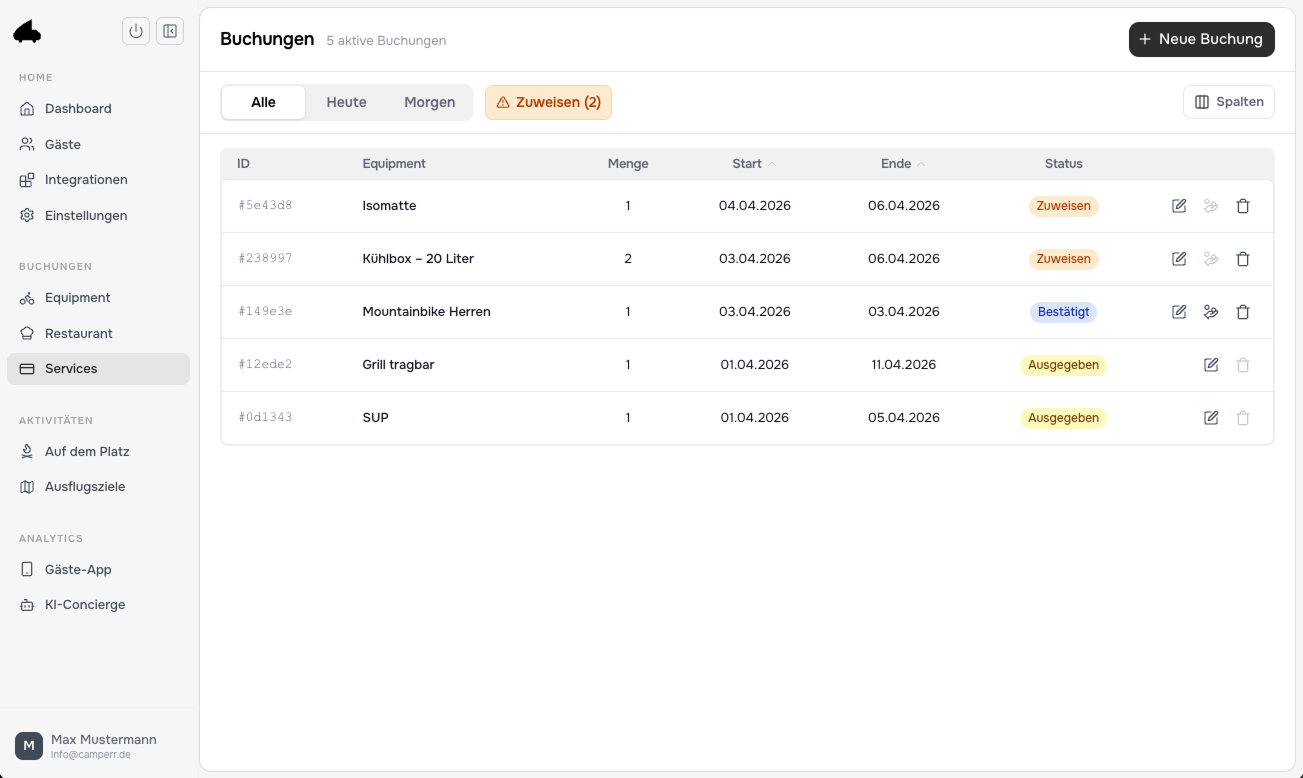Open Restaurant bookings page
1303x778 pixels.
click(98, 333)
